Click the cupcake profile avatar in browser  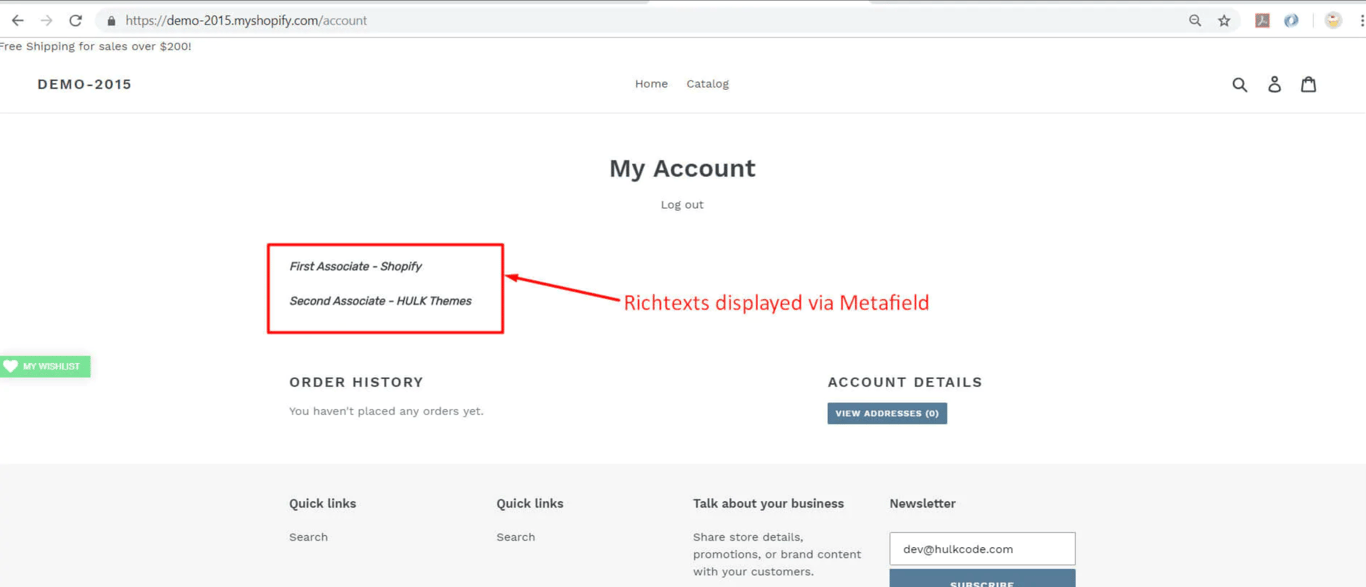point(1333,20)
